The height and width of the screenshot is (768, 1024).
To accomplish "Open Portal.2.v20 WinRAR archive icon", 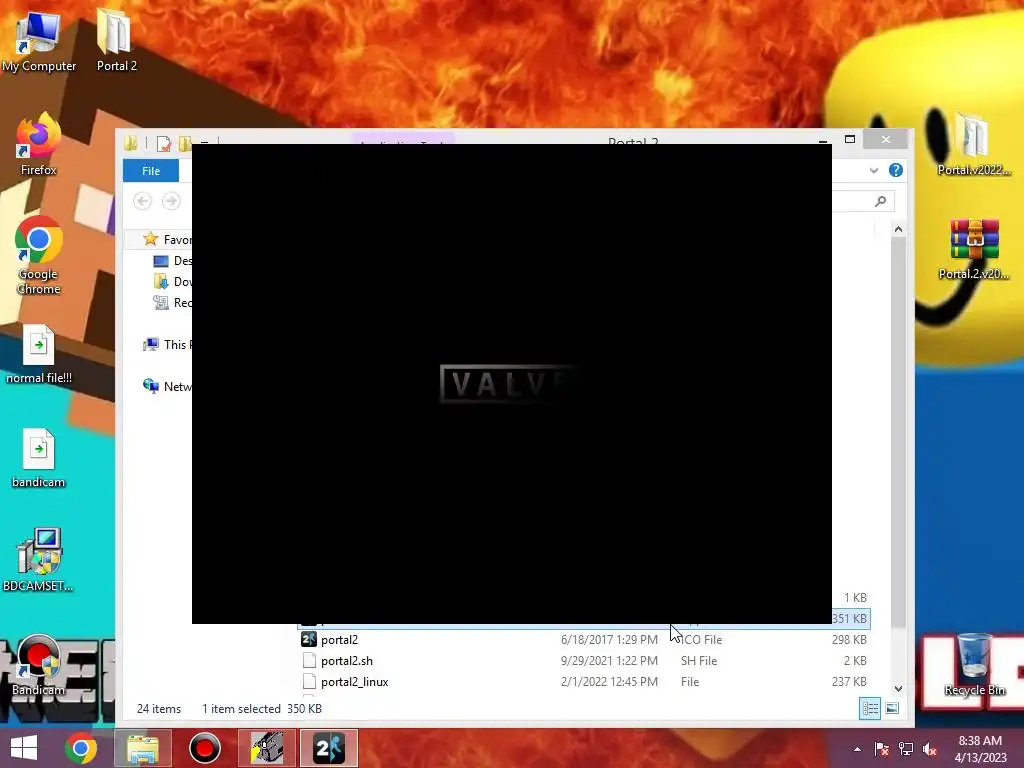I will point(974,249).
